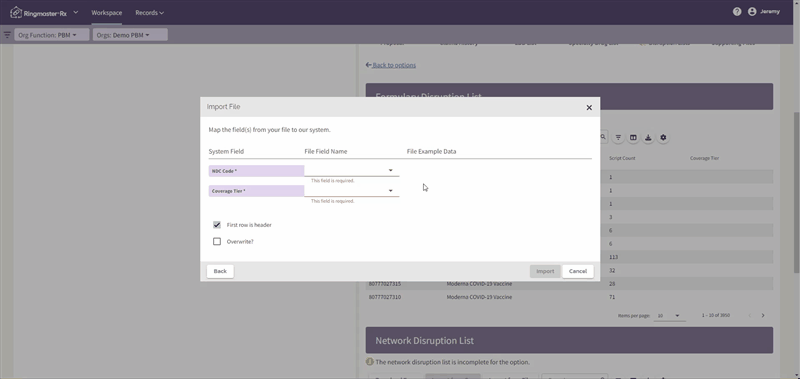Cancel the file import
Image resolution: width=800 pixels, height=379 pixels.
(578, 271)
